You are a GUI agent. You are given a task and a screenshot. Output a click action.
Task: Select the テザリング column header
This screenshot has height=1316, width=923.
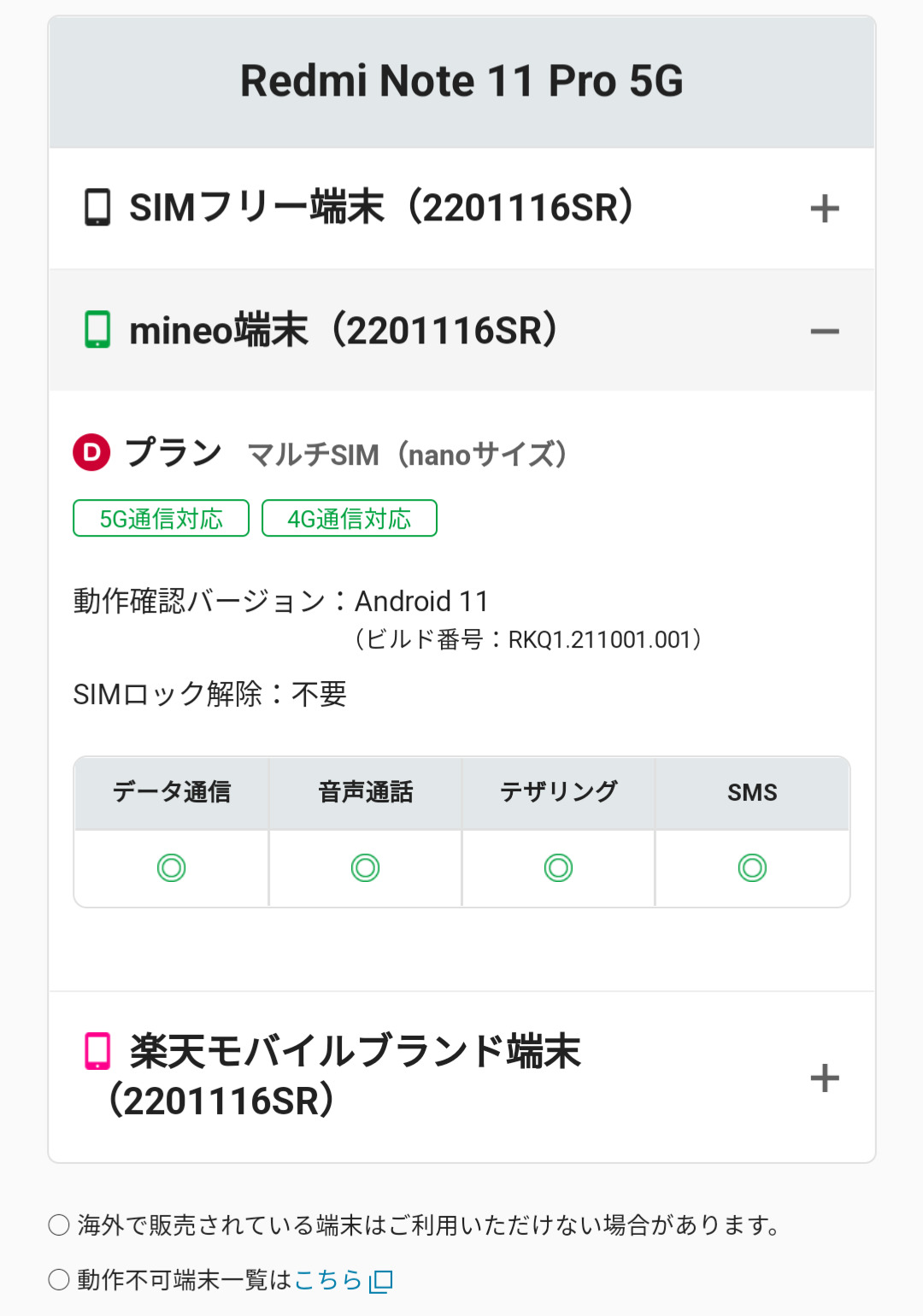coord(559,792)
